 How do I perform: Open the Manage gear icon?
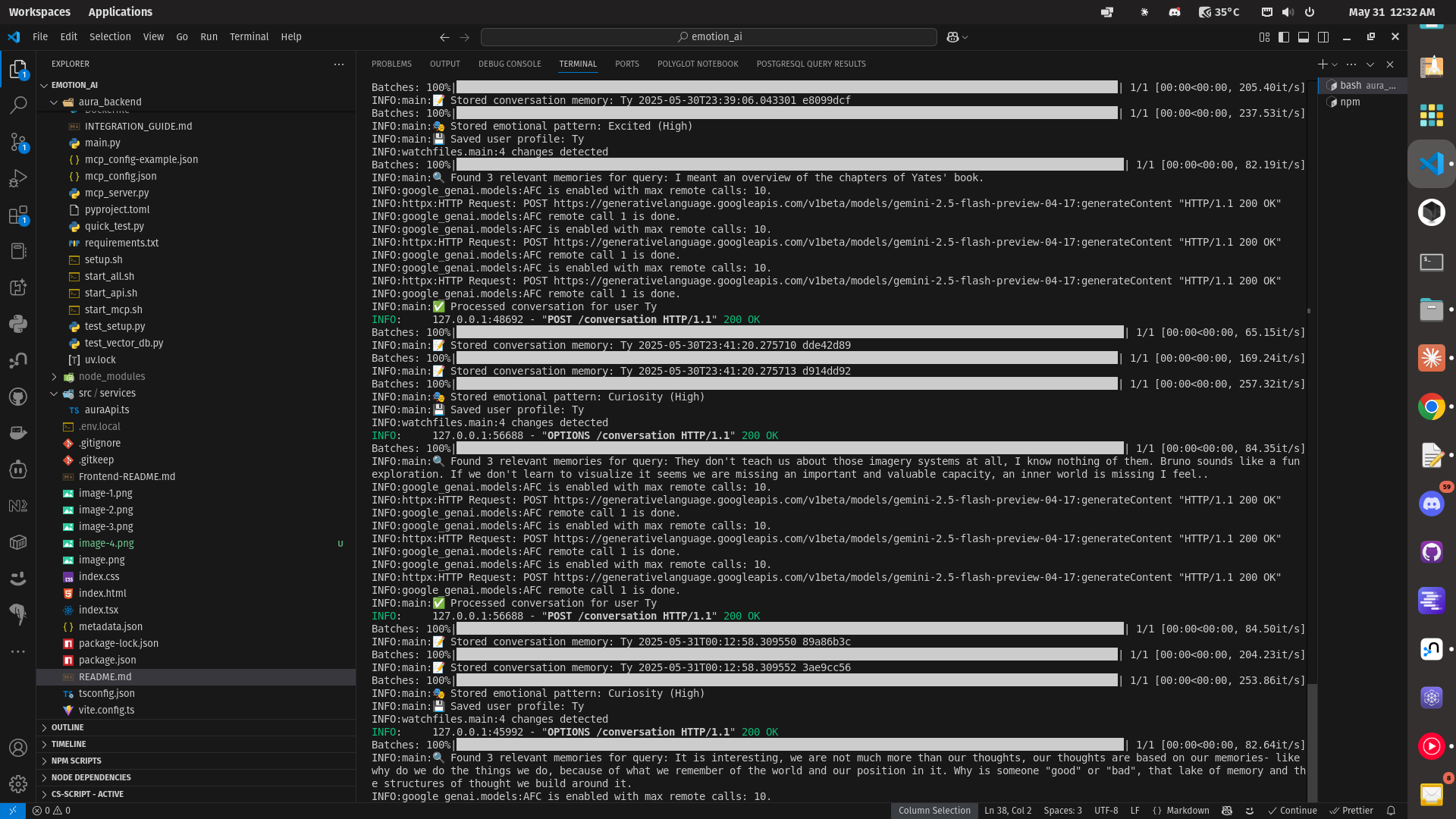[x=18, y=783]
